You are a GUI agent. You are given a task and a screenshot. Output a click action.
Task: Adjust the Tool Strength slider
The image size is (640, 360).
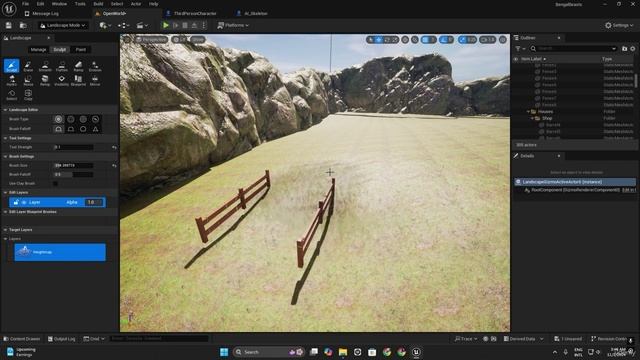tap(73, 147)
